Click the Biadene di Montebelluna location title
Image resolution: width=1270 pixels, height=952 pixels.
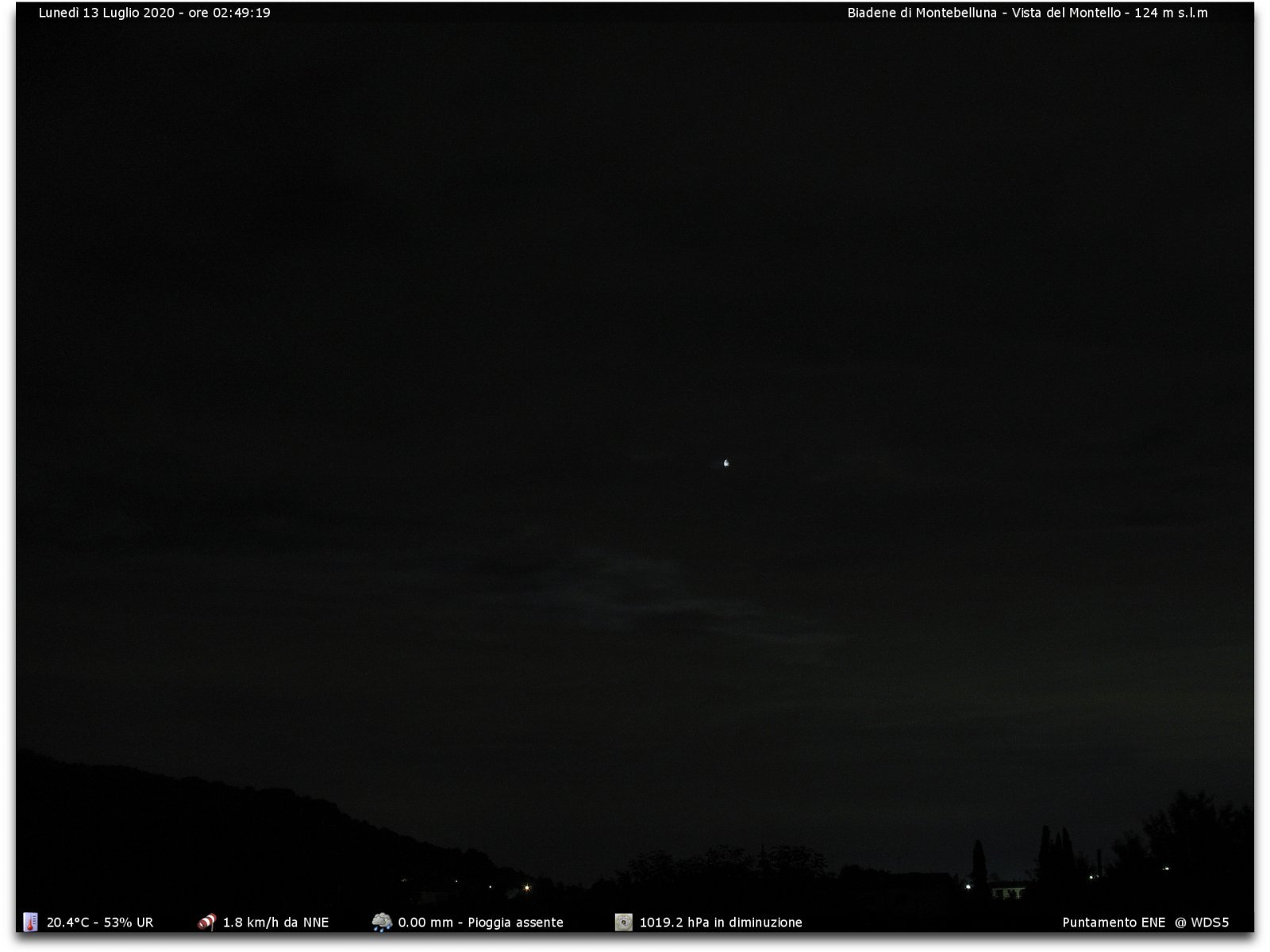tap(922, 13)
